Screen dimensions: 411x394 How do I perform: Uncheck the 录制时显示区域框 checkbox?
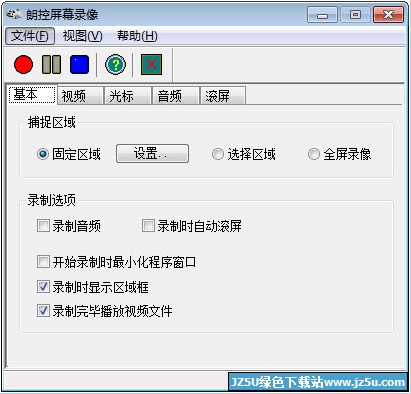click(43, 287)
